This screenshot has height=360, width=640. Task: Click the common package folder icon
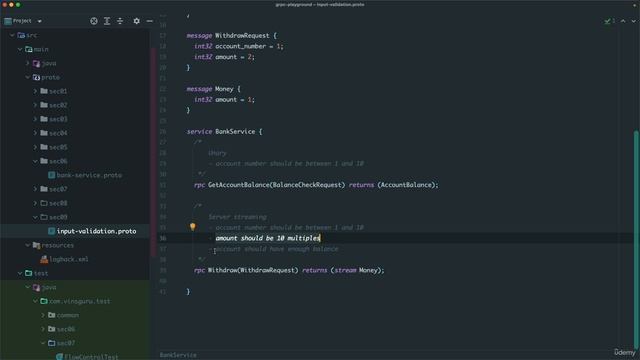pyautogui.click(x=51, y=315)
